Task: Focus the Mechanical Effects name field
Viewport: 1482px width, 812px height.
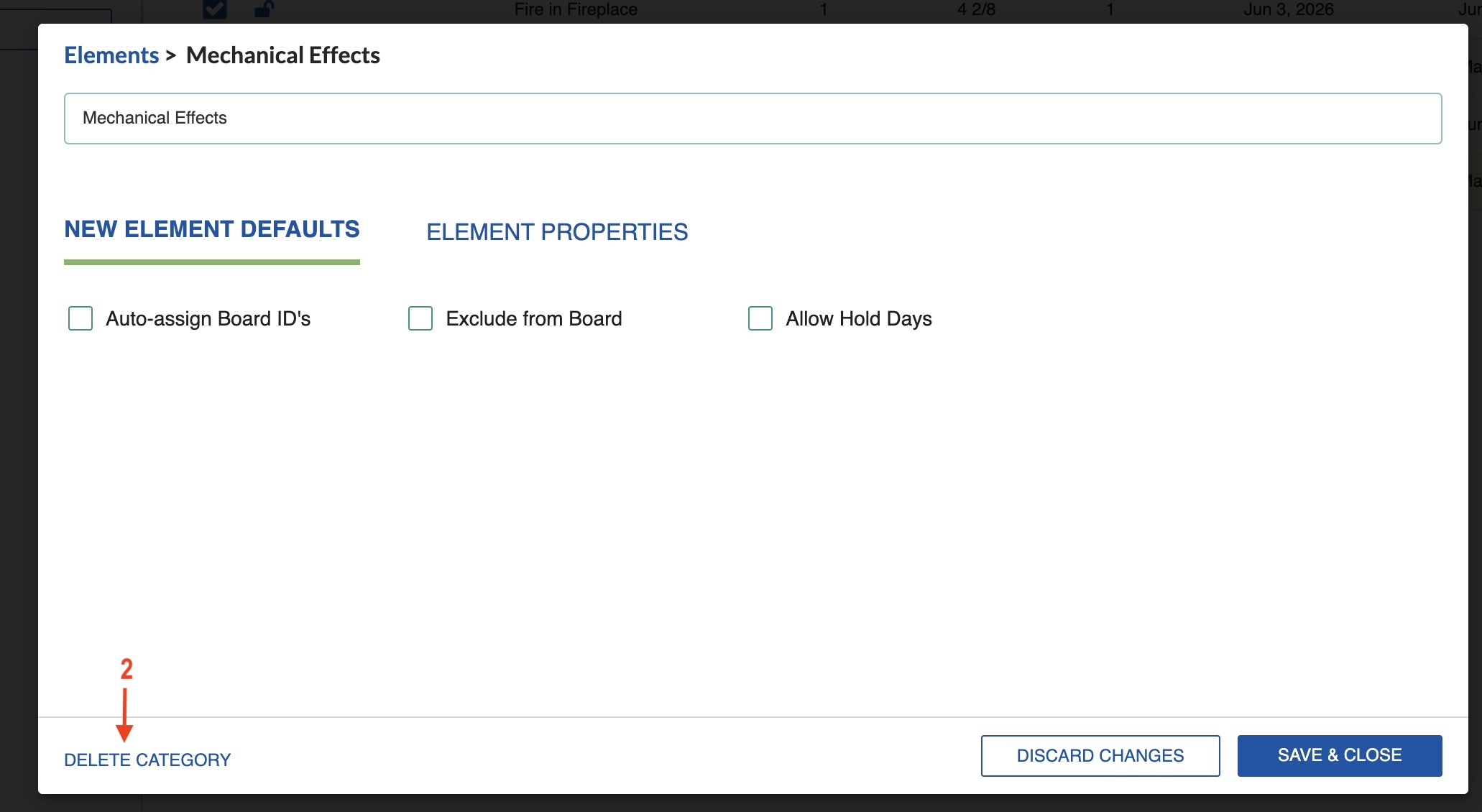Action: click(x=752, y=119)
